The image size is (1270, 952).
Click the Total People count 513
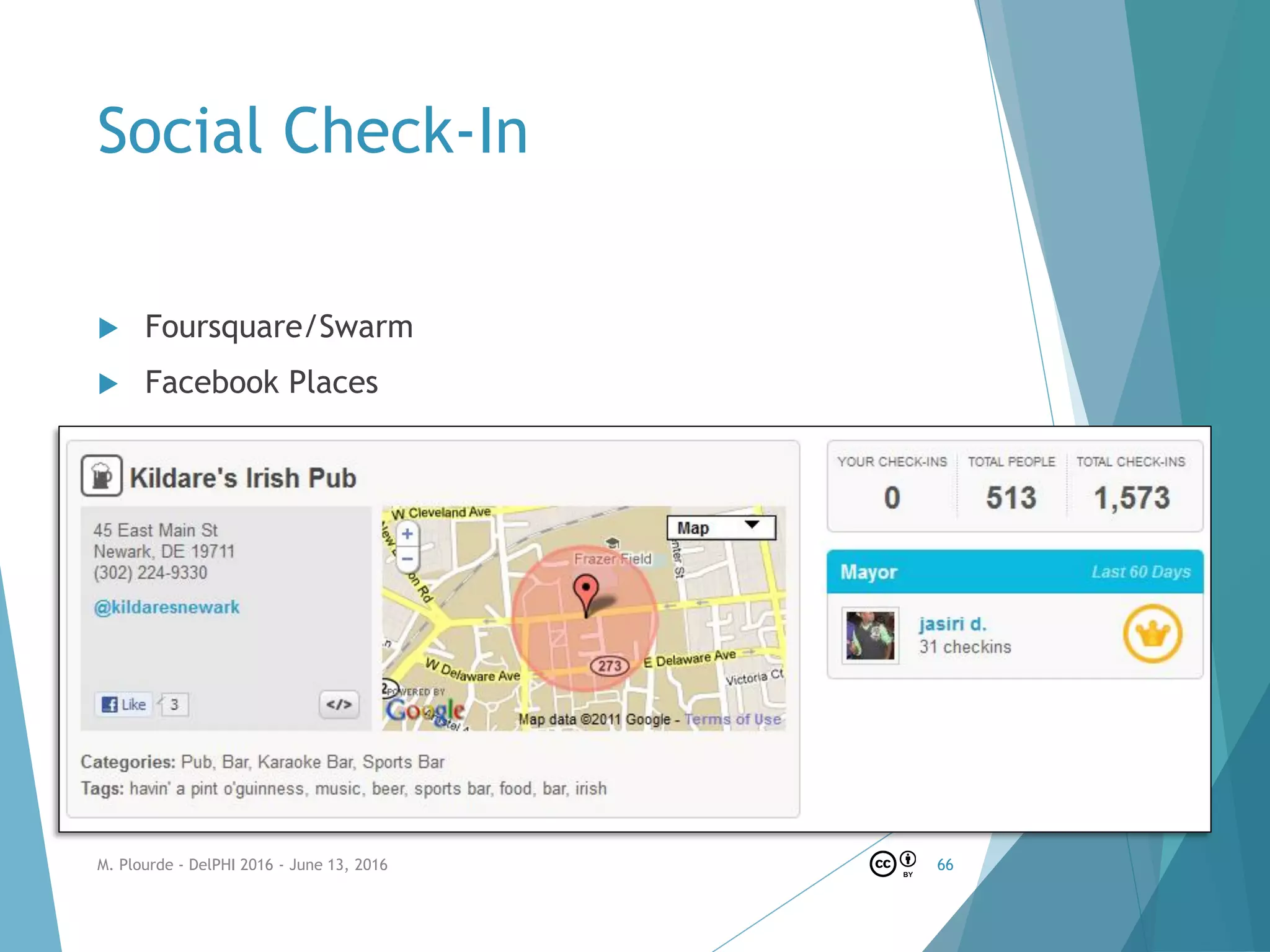[1011, 498]
